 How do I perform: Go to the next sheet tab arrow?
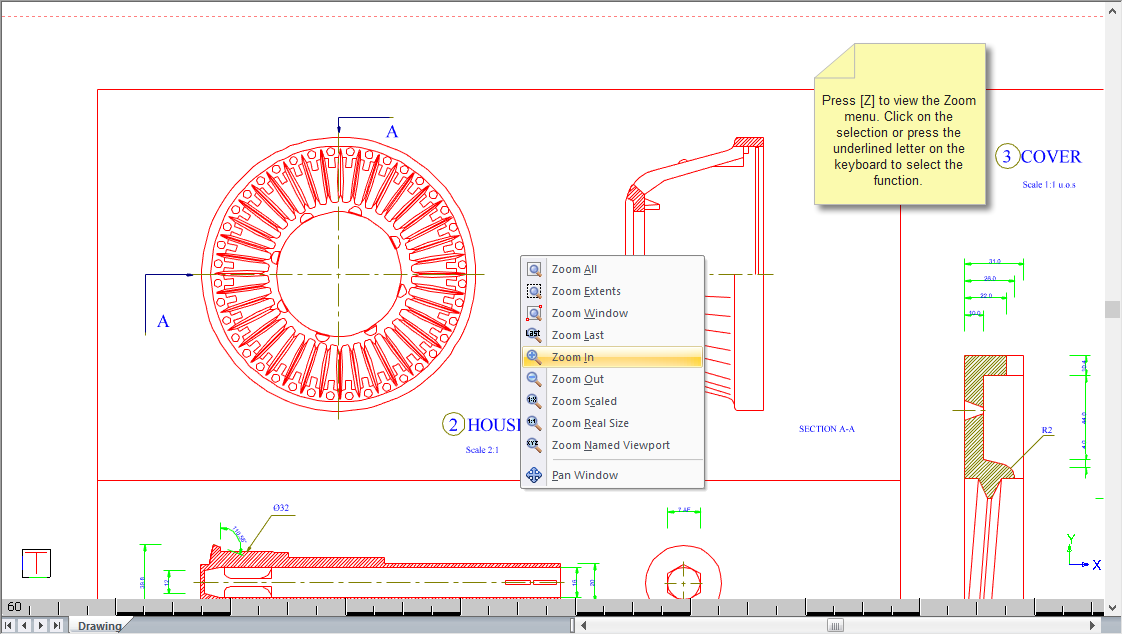[x=40, y=626]
